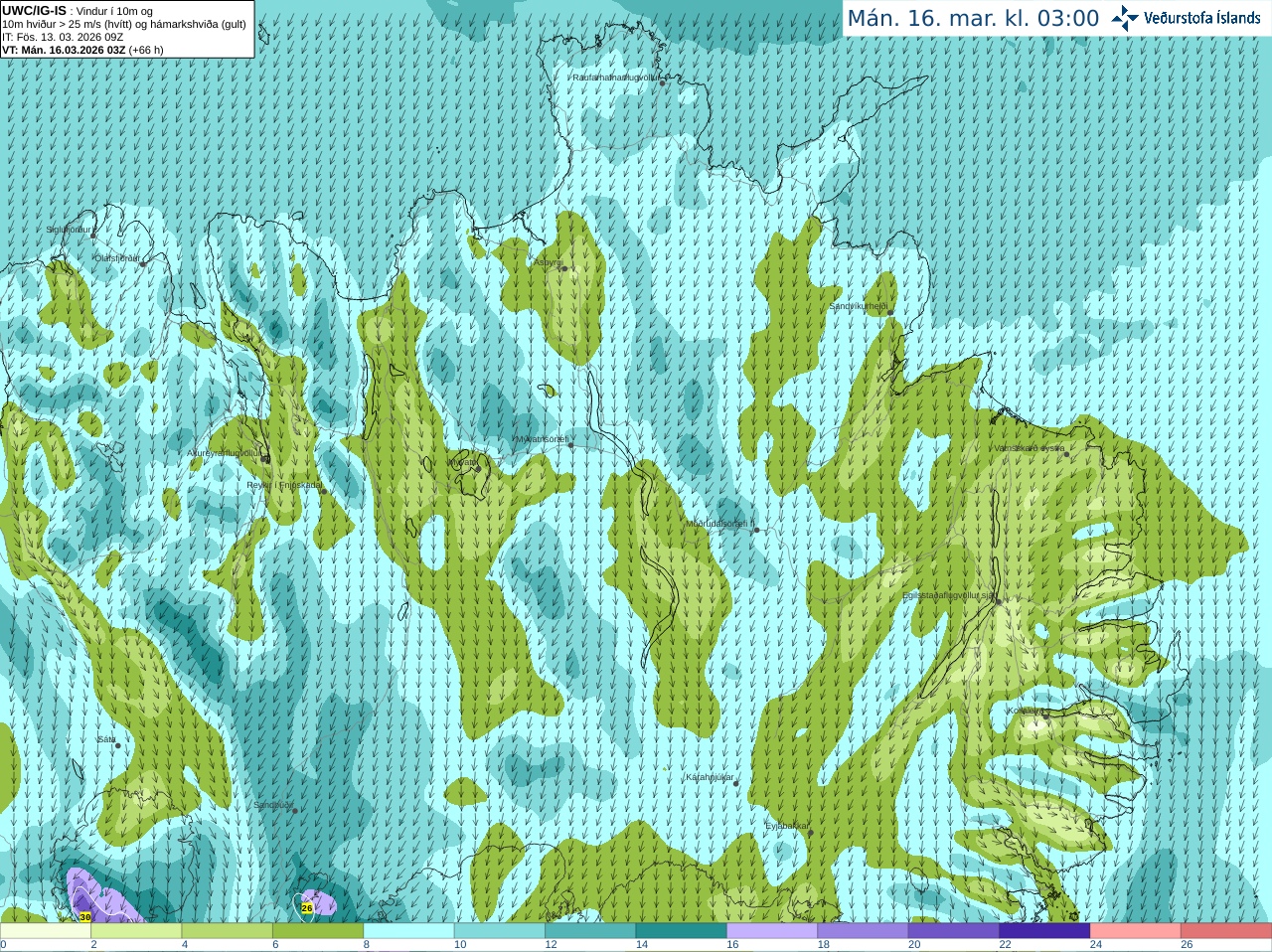The width and height of the screenshot is (1272, 952).
Task: Select the Mývatn station dot
Action: coord(477,468)
